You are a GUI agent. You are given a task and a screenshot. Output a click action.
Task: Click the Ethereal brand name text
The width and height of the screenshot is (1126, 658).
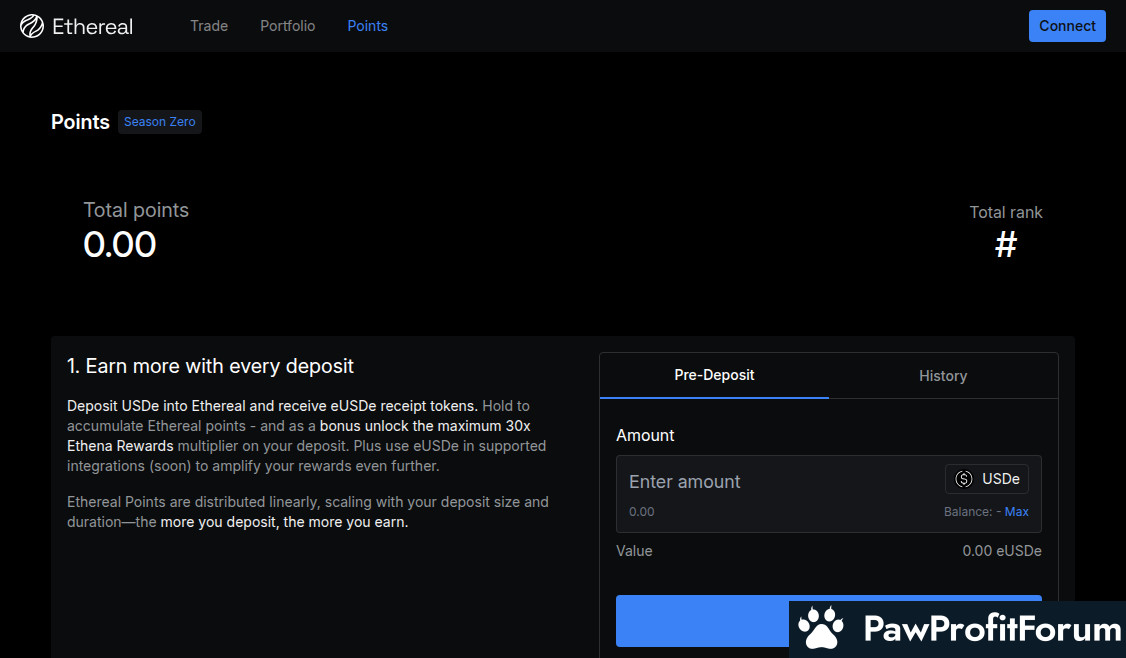tap(93, 26)
